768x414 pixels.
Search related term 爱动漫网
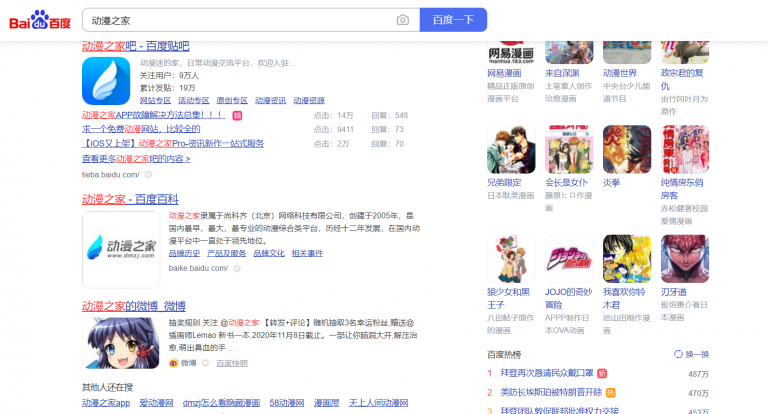[x=156, y=403]
